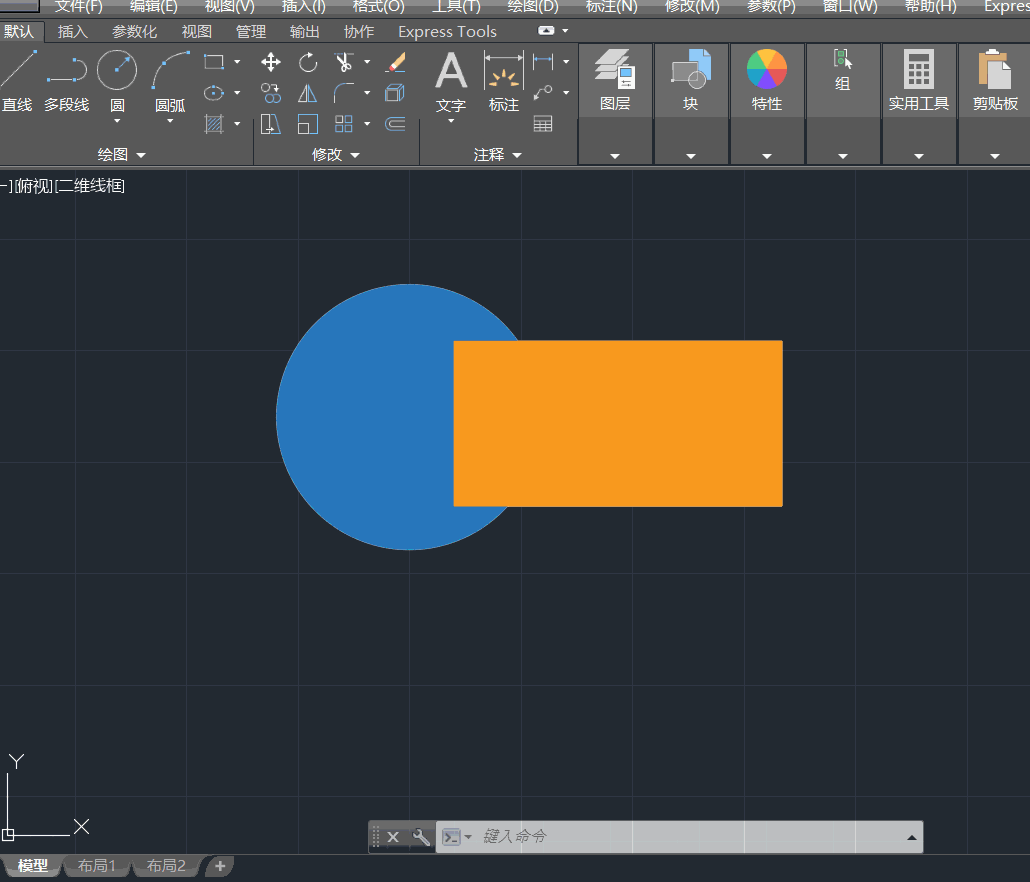Toggle the ribbon minimize button
This screenshot has width=1030, height=882.
(546, 31)
